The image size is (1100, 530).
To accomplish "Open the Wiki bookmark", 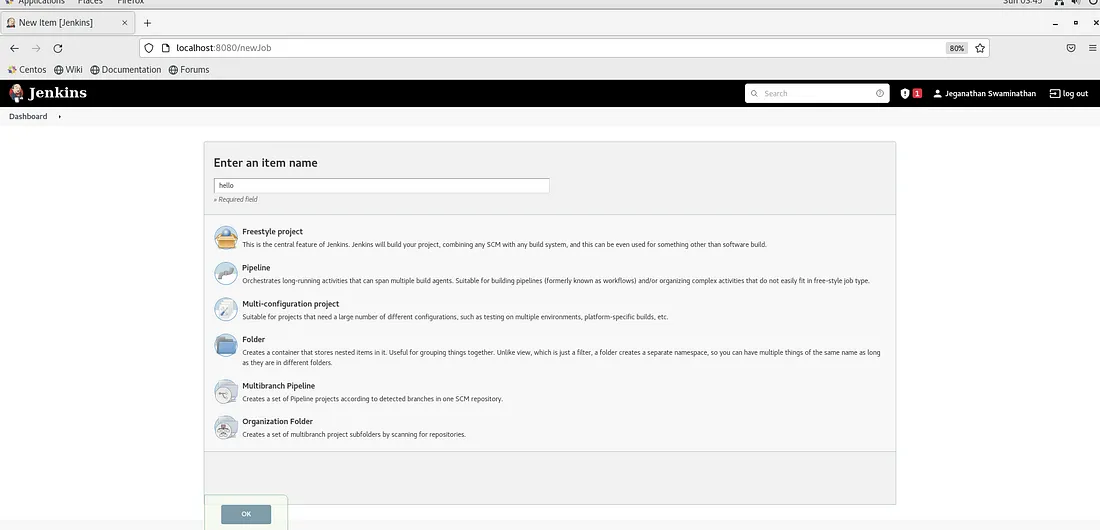I will [x=68, y=69].
